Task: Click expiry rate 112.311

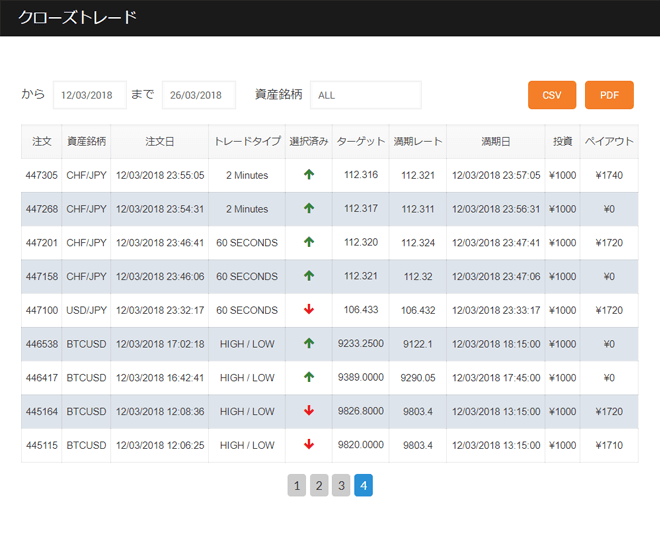Action: point(418,209)
